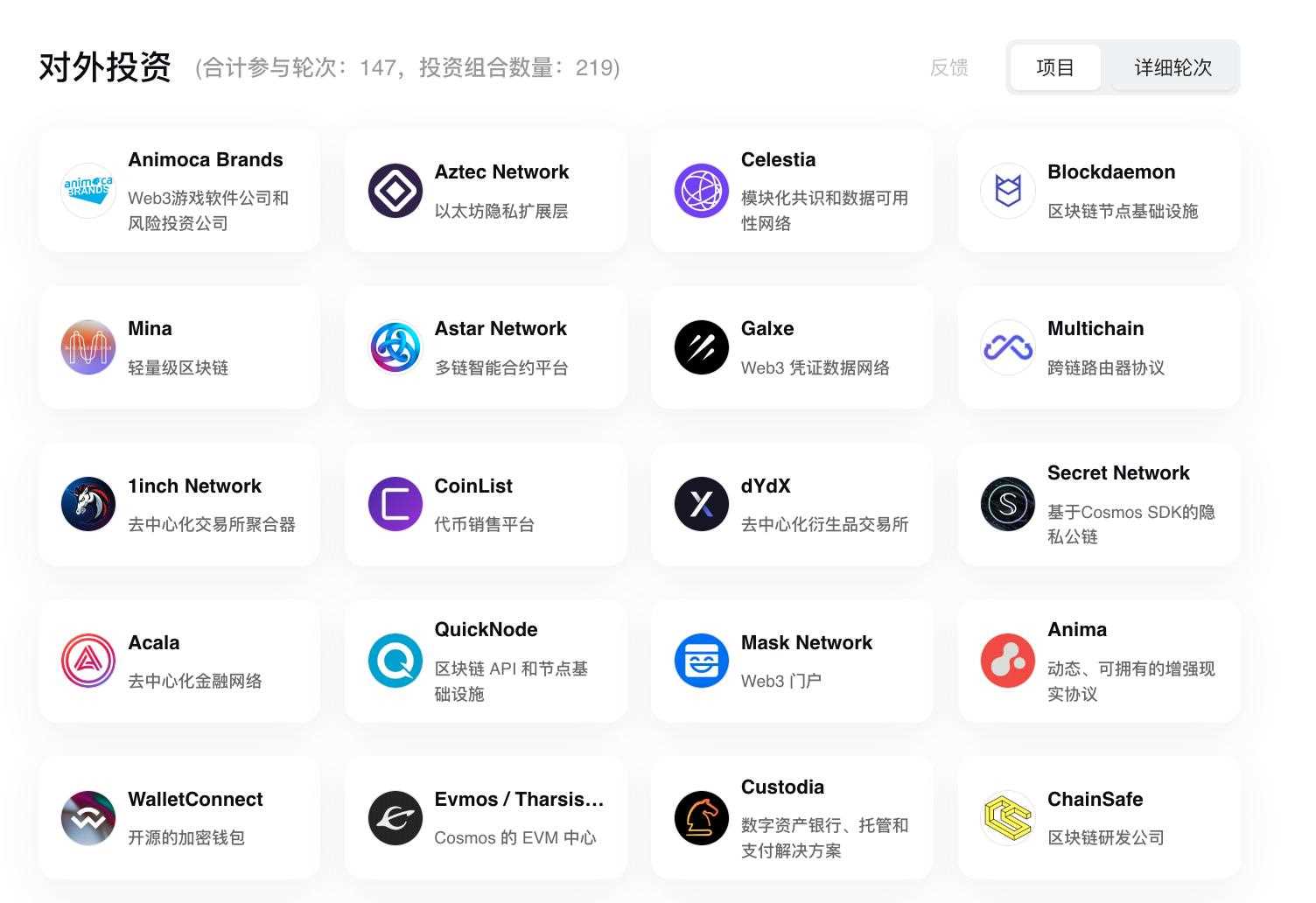Click the QuickNode blue Q icon
This screenshot has height=903, width=1316.
pyautogui.click(x=395, y=661)
